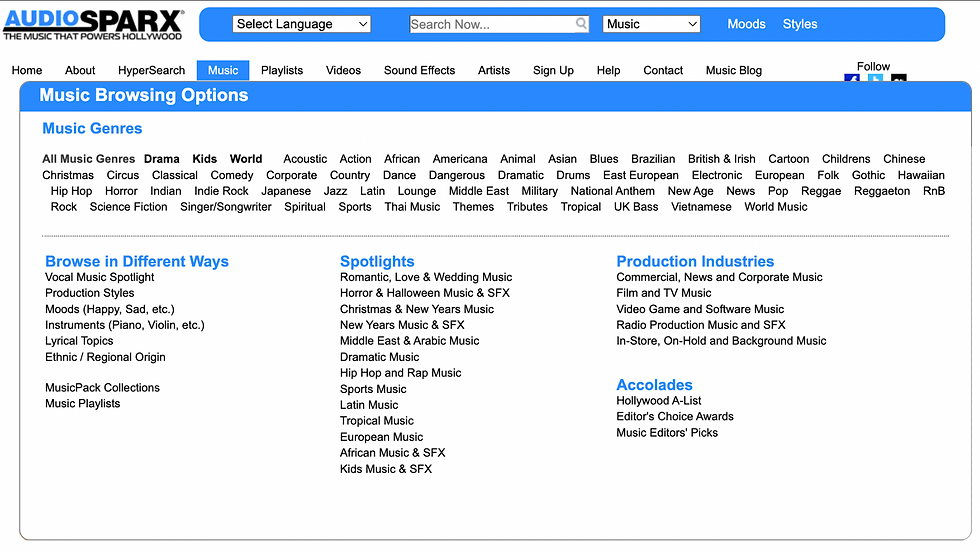
Task: Choose the Kids genre
Action: click(204, 159)
